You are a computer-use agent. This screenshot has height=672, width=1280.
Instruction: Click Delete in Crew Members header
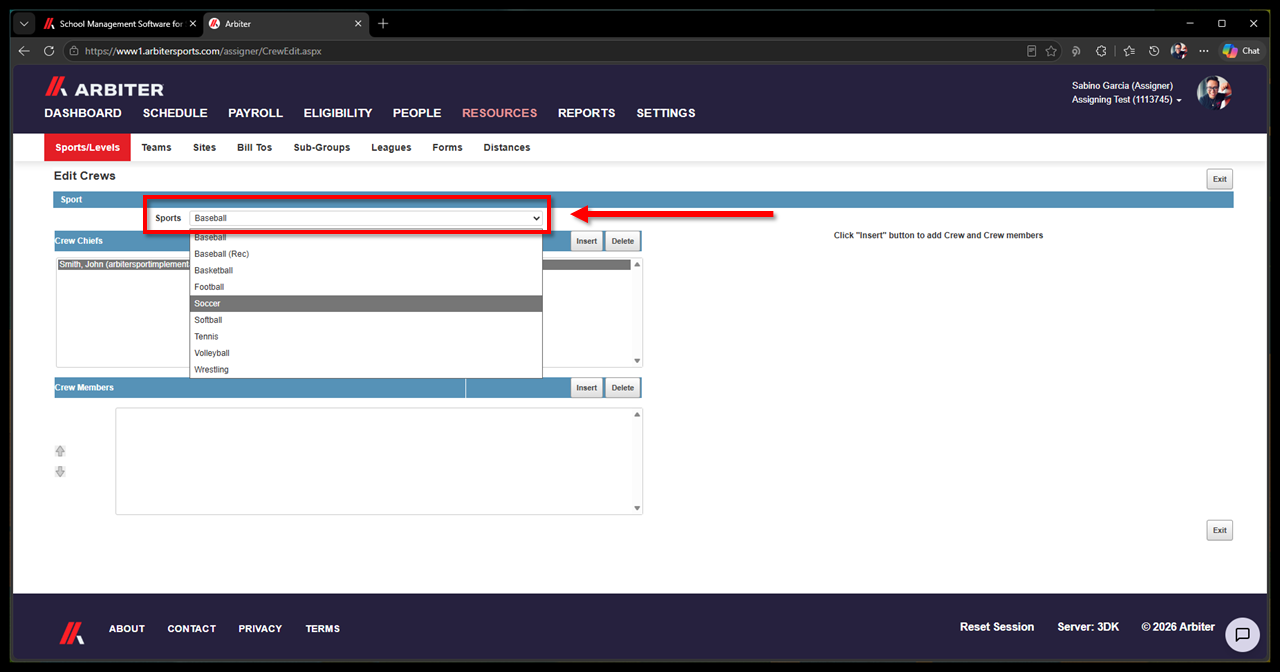pyautogui.click(x=623, y=388)
